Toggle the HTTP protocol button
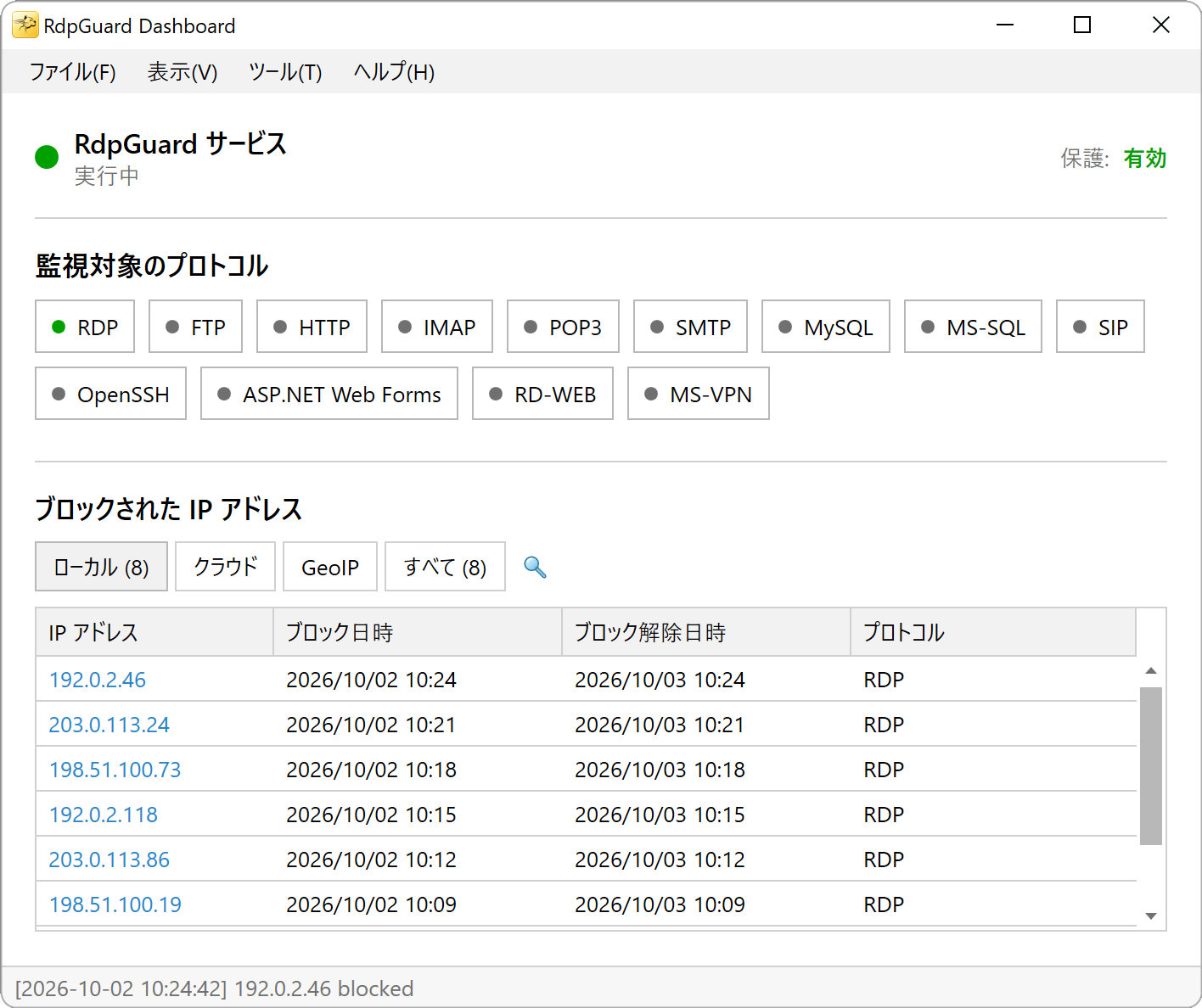The height and width of the screenshot is (1008, 1202). pos(312,327)
